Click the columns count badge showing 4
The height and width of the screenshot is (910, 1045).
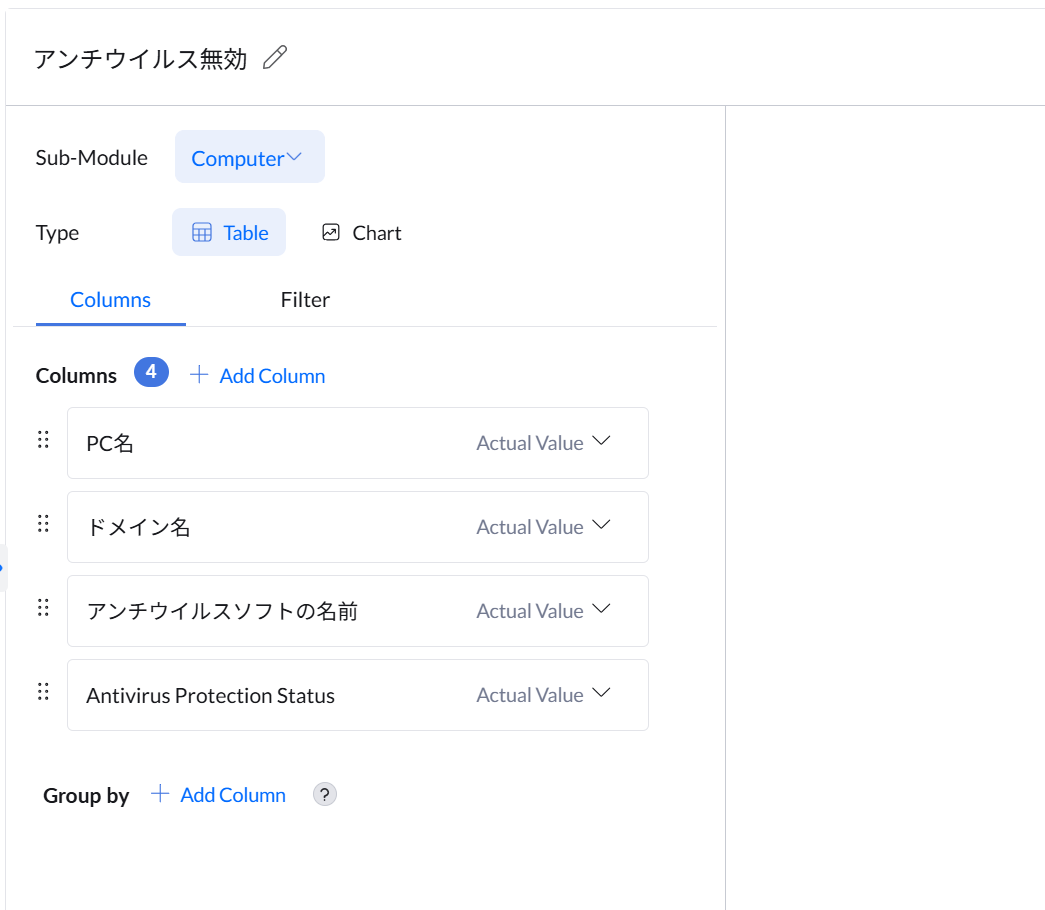(x=151, y=373)
